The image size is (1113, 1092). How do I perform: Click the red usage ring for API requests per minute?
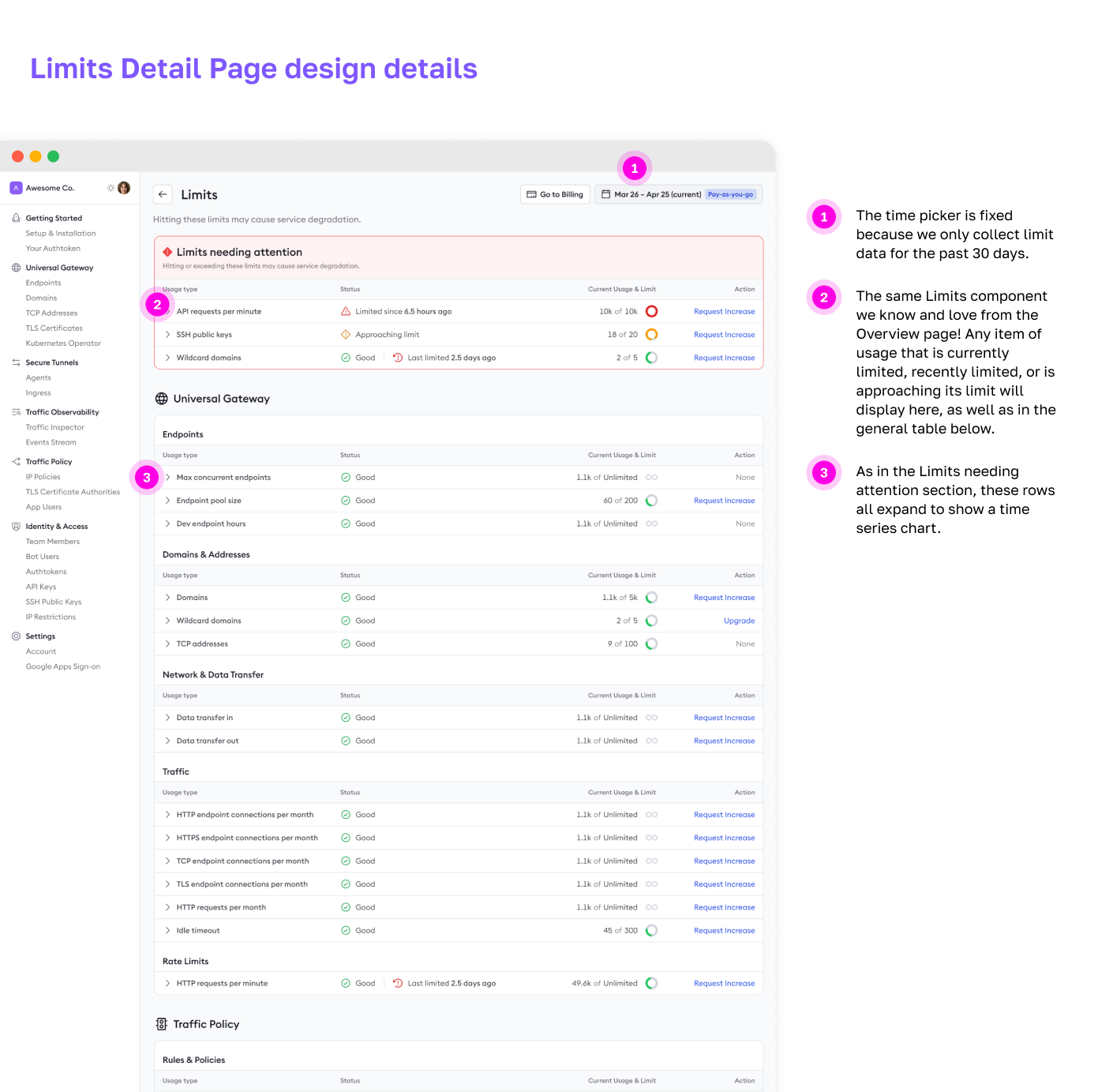point(652,311)
